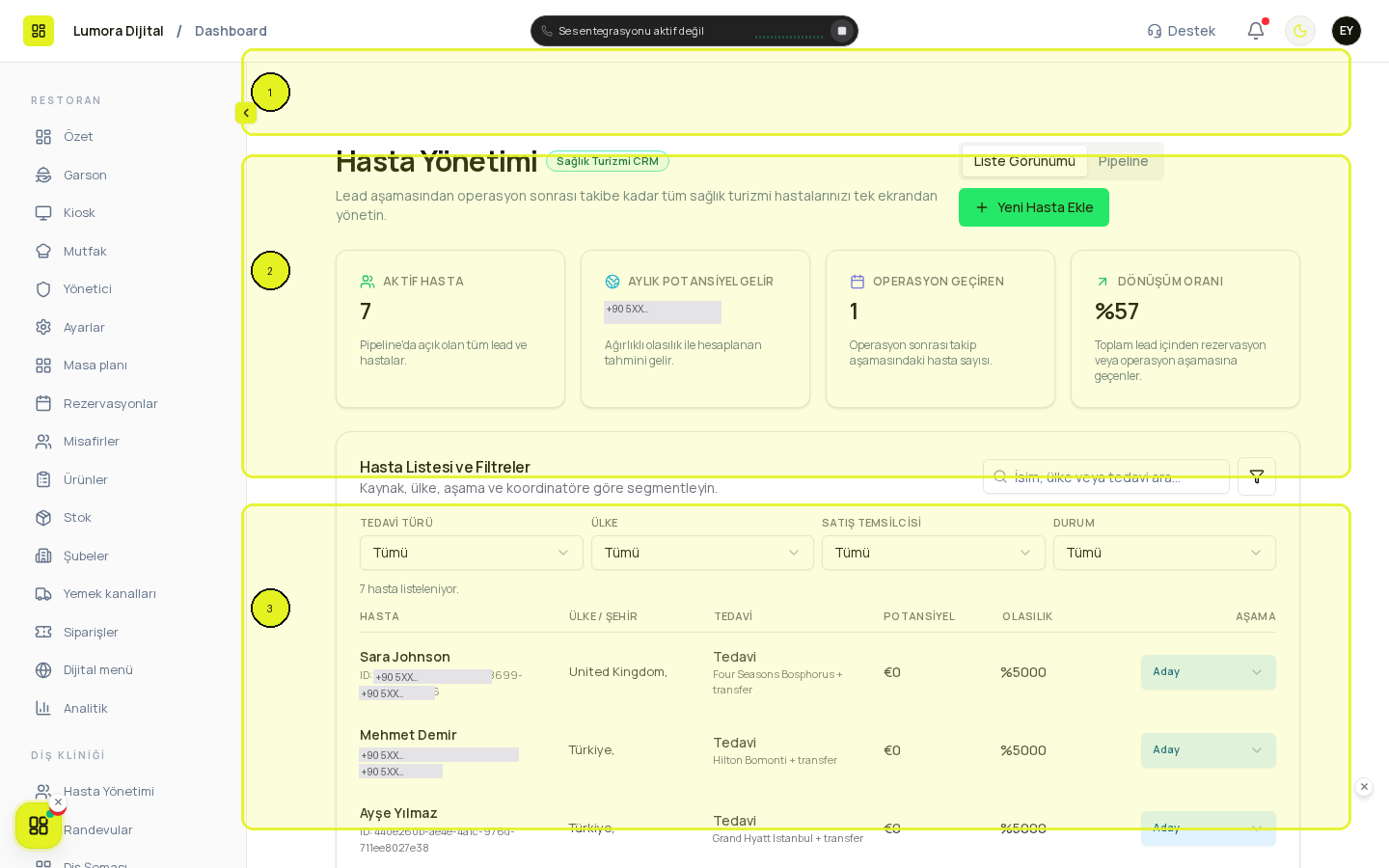Click the filter funnel icon button
1389x868 pixels.
click(x=1257, y=476)
